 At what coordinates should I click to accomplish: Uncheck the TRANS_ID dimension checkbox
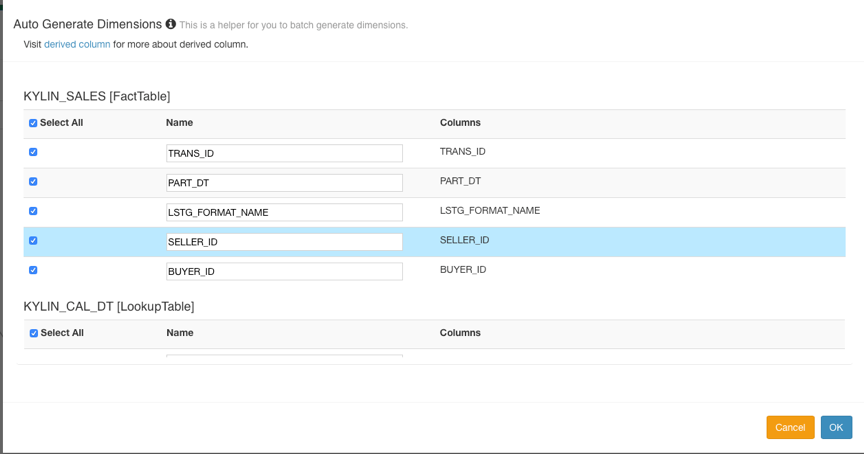33,152
